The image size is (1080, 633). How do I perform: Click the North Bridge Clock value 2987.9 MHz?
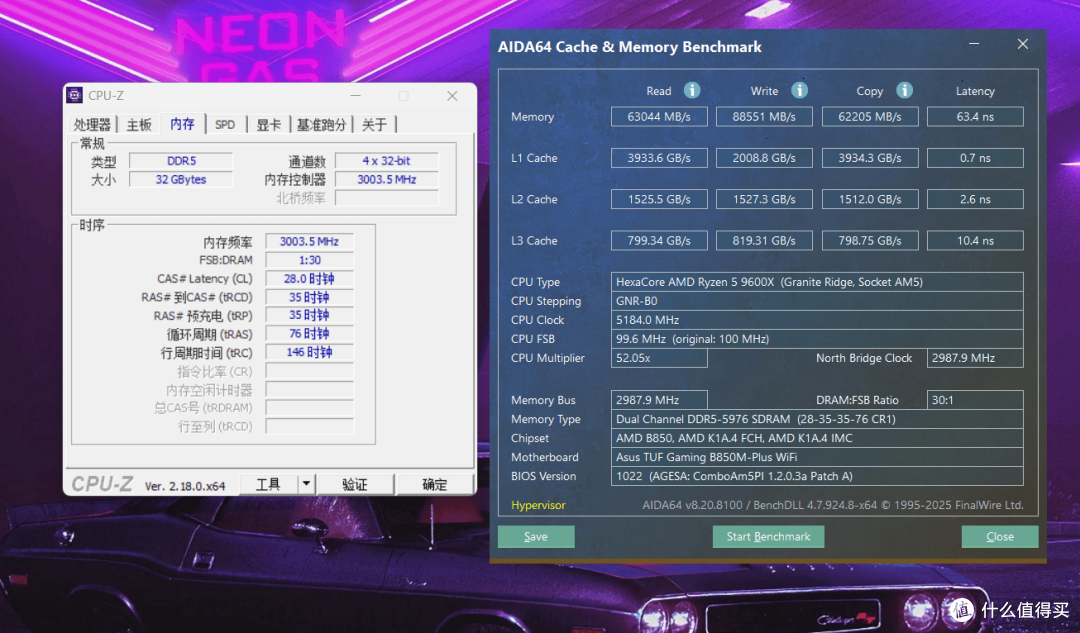point(975,358)
